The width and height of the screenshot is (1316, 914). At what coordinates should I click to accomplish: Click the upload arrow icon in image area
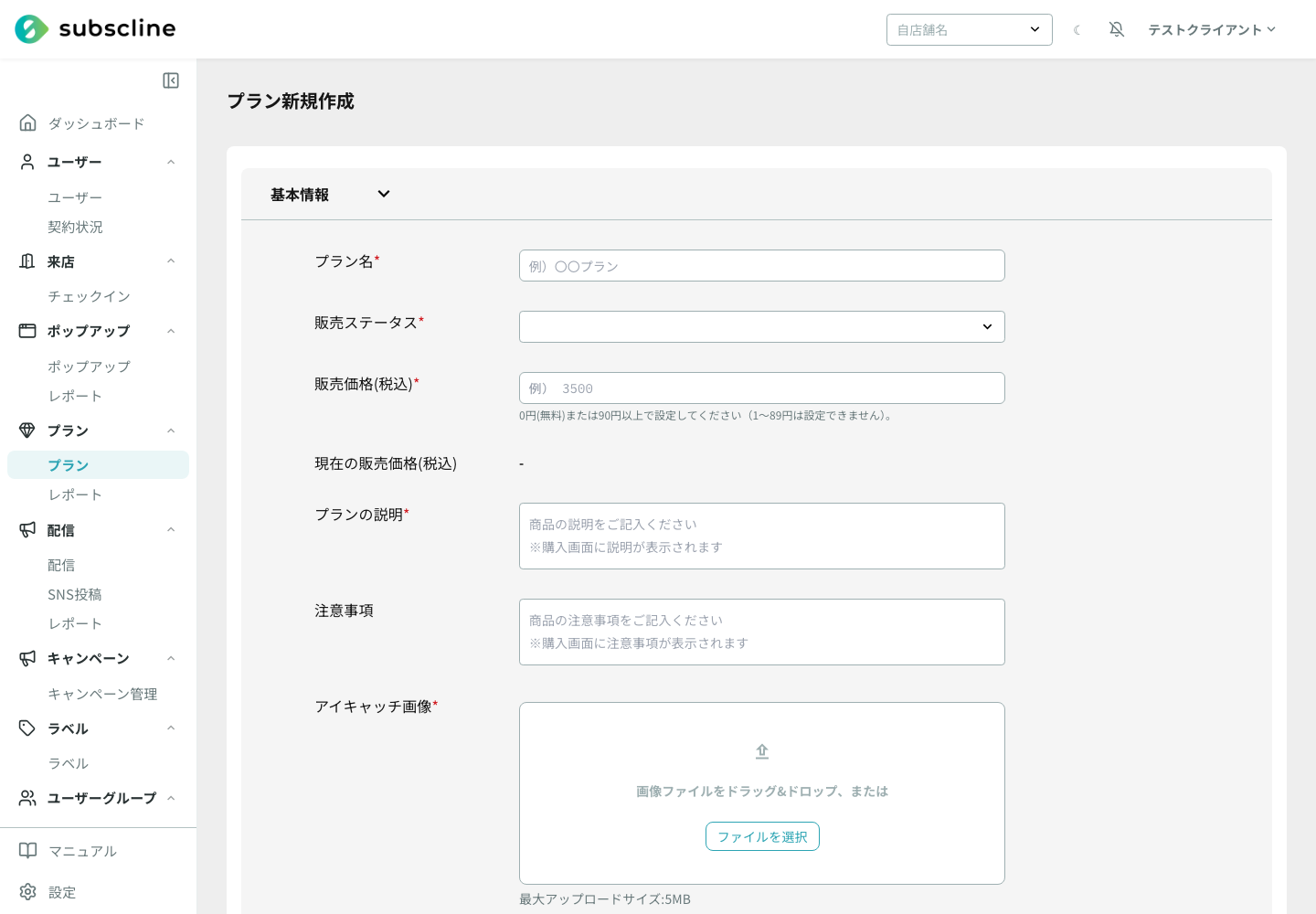tap(762, 751)
